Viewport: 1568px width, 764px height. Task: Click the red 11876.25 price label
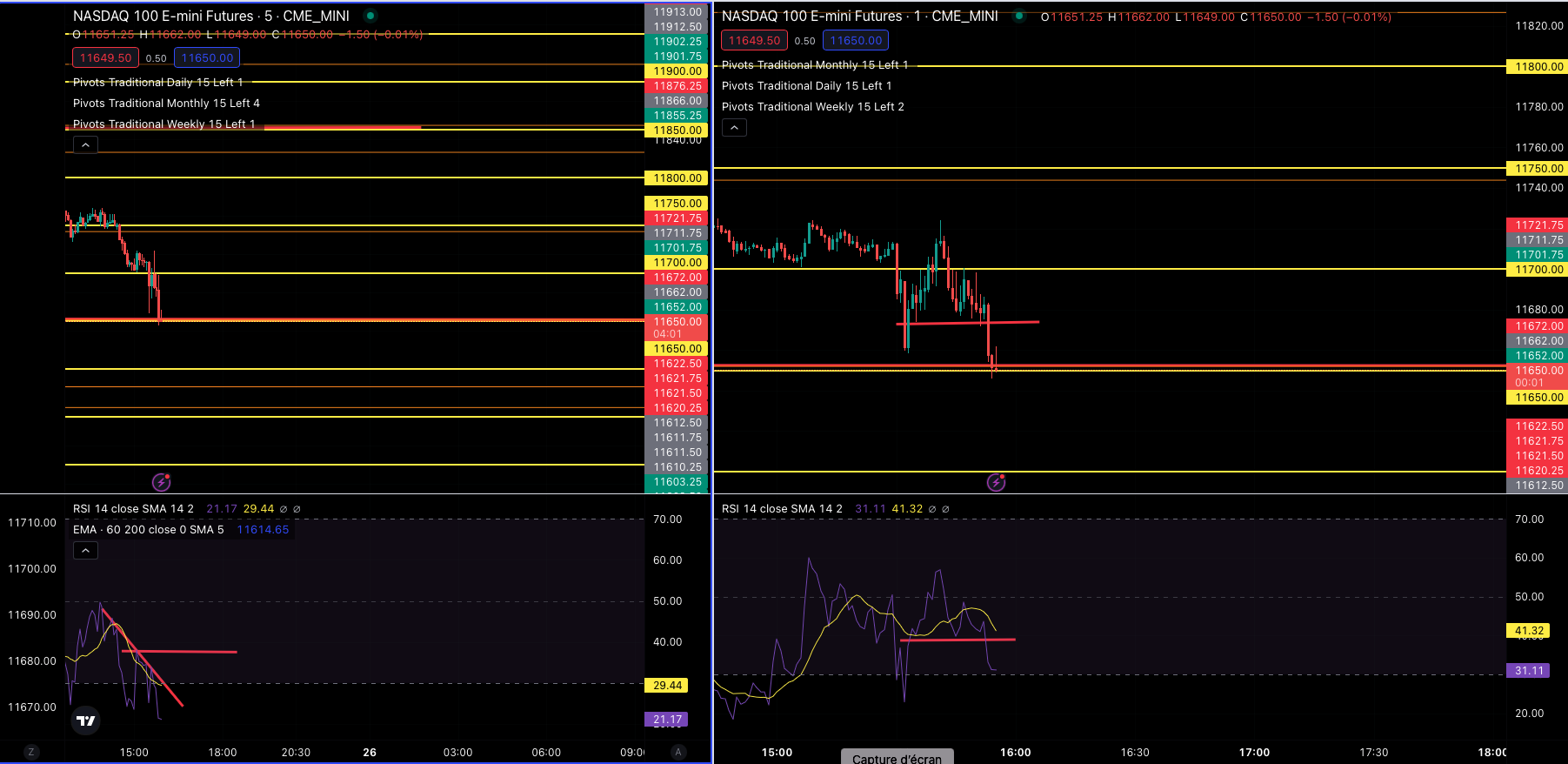tap(676, 86)
